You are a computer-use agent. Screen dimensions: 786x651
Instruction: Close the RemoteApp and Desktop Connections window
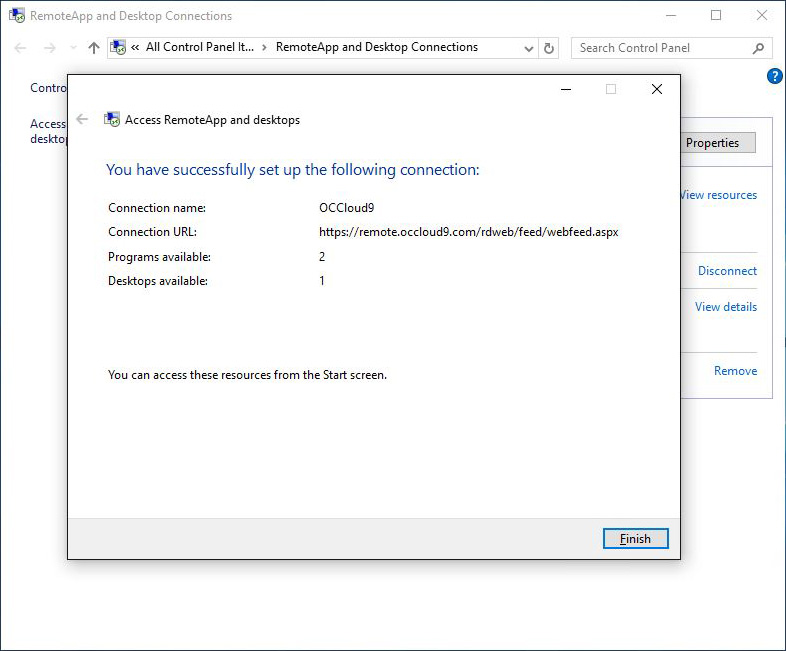[x=761, y=16]
